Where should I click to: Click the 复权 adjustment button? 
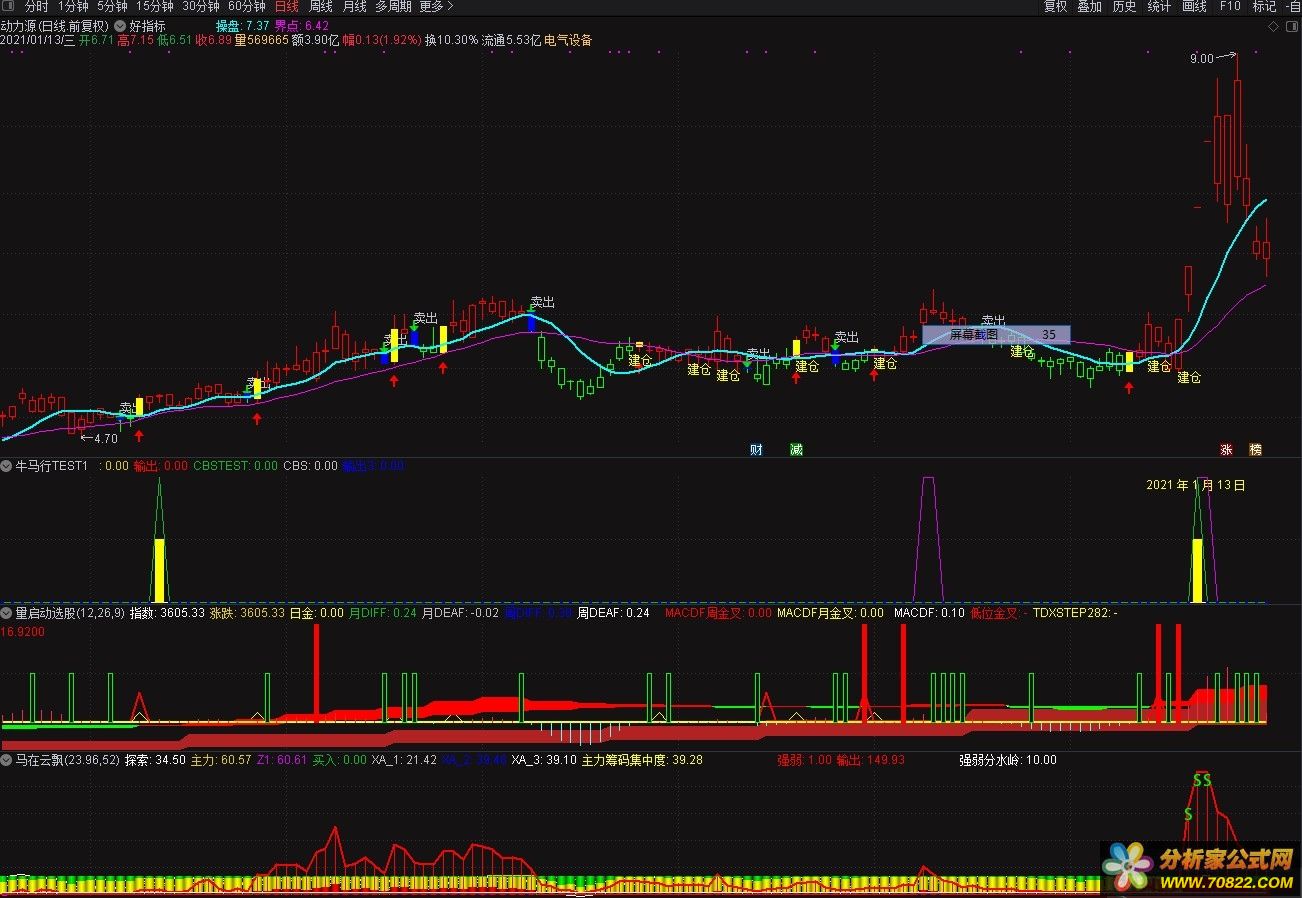[1056, 7]
